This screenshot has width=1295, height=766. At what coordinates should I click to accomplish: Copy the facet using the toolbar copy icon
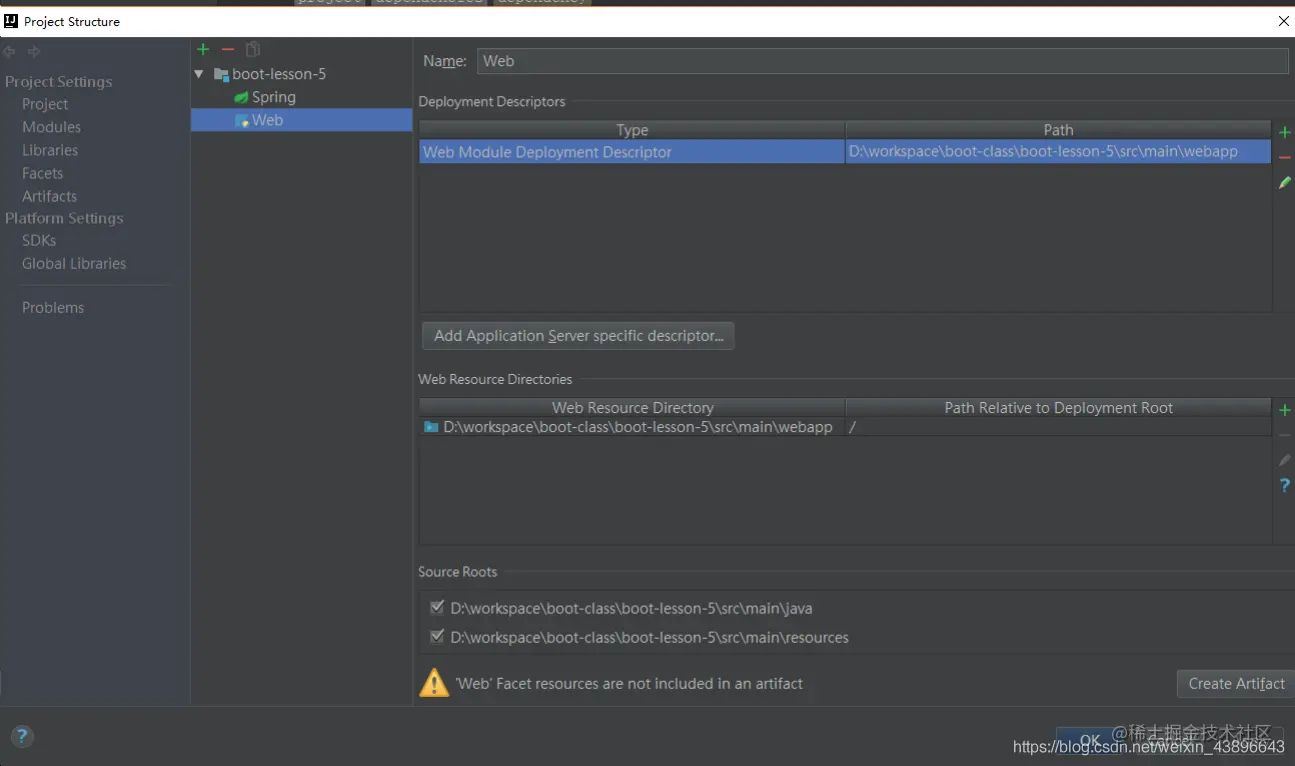pos(253,49)
